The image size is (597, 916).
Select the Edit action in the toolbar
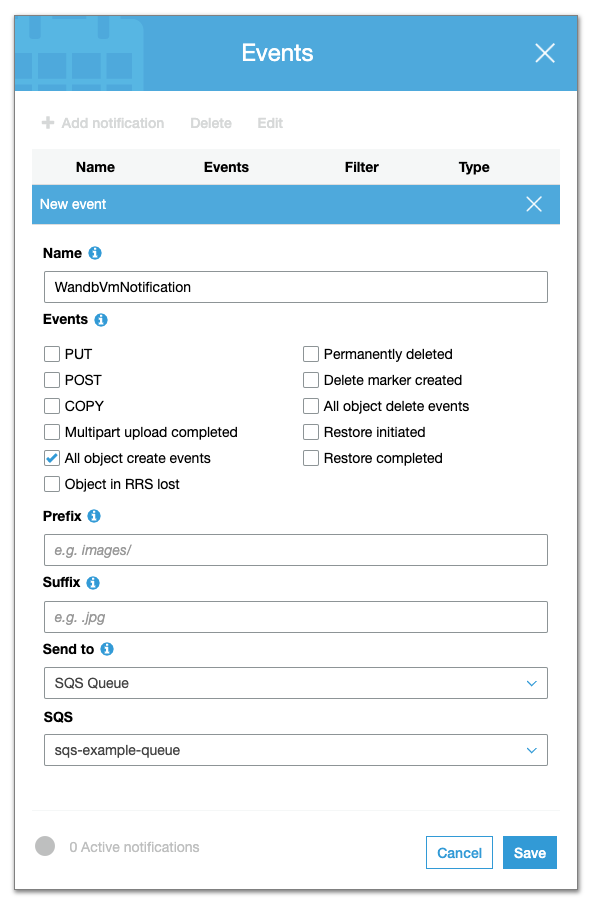pos(269,123)
